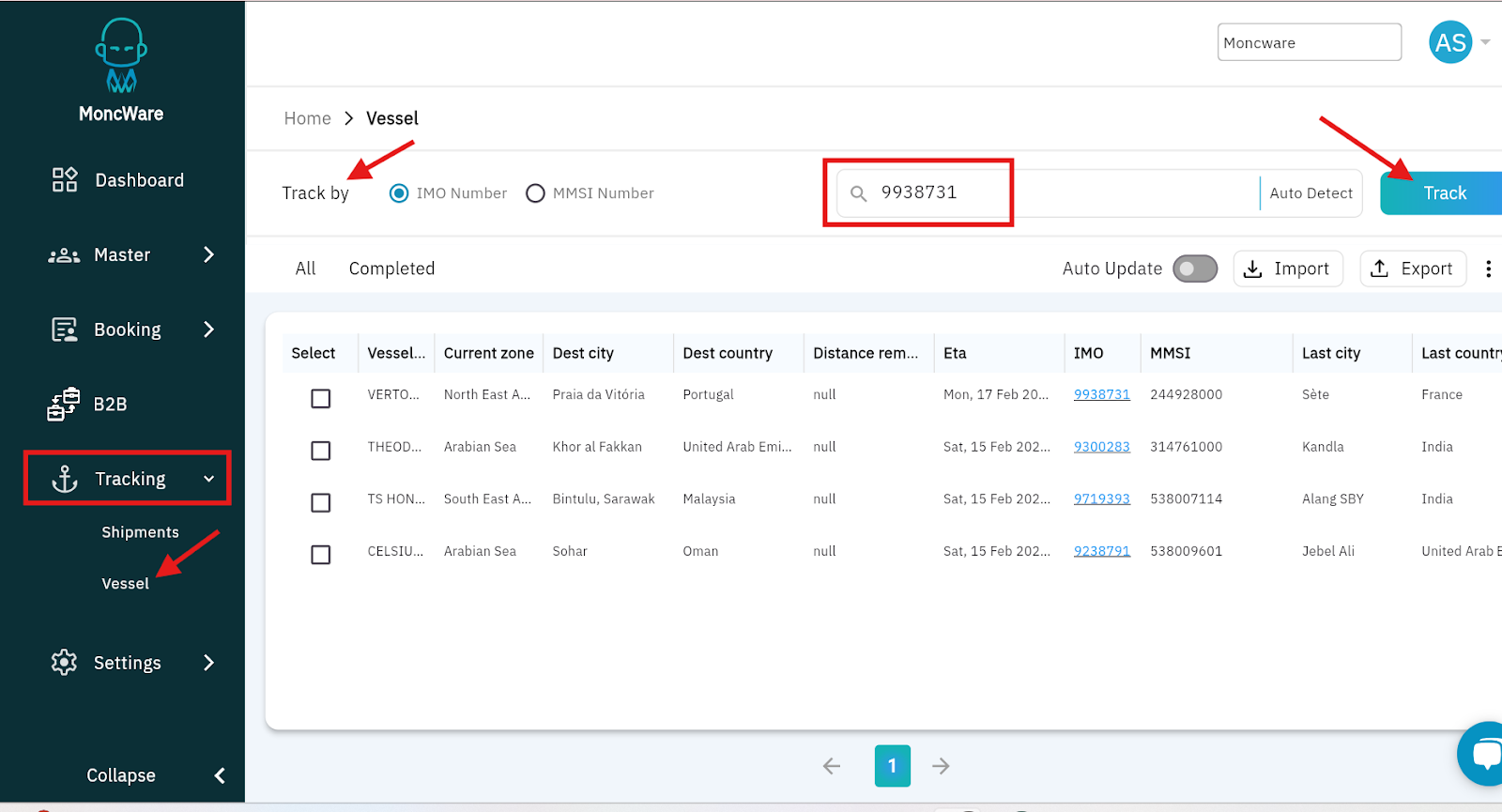Click the Khor al Fakkan cell
This screenshot has height=812, width=1502.
(x=597, y=447)
